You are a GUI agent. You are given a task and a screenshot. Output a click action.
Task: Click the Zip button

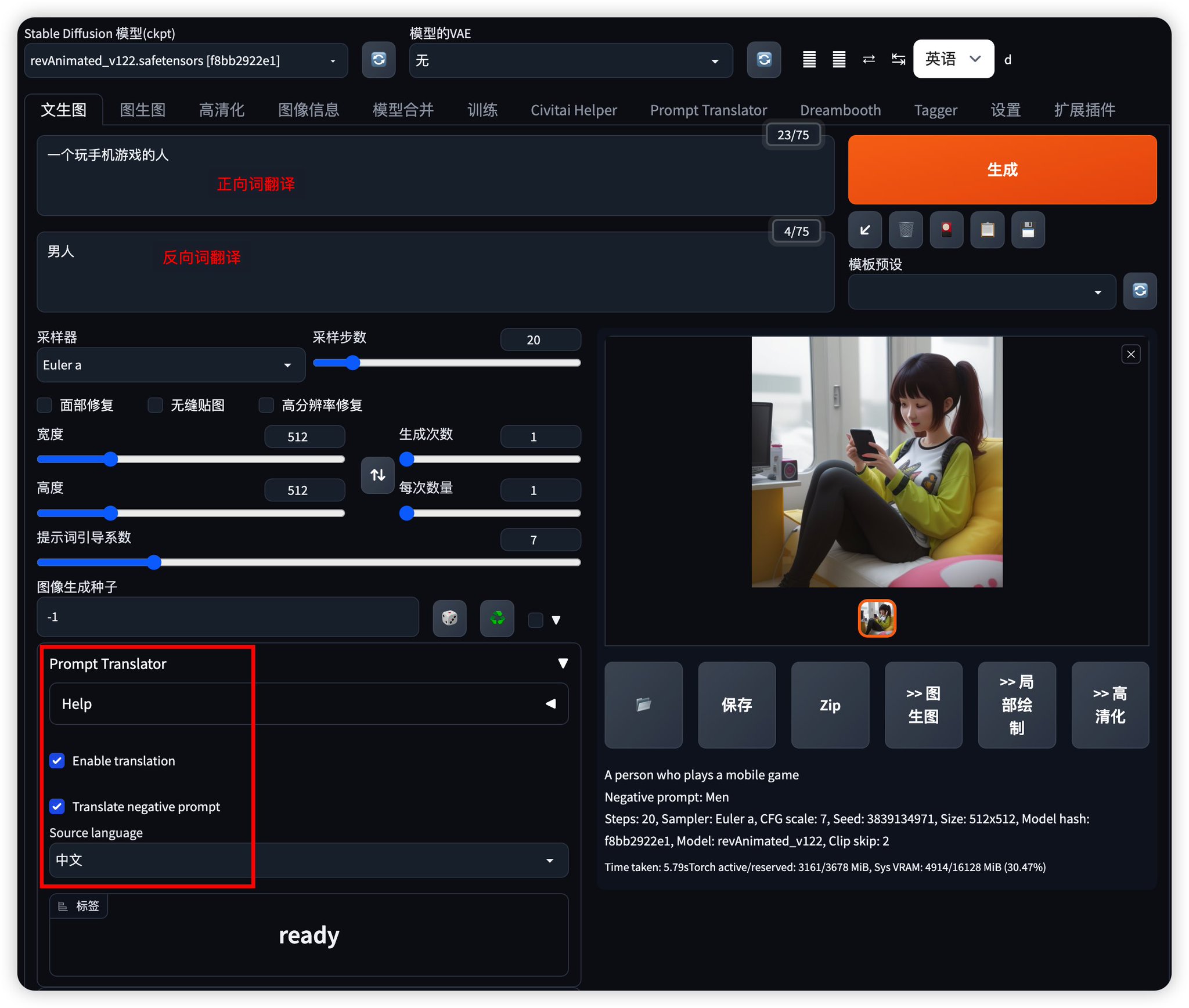pyautogui.click(x=830, y=705)
